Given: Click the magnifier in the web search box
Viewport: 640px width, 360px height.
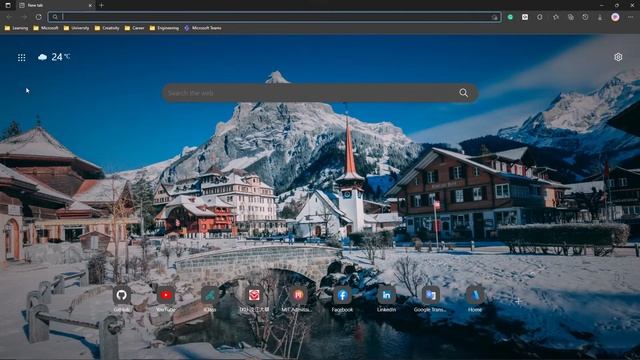Looking at the screenshot, I should pyautogui.click(x=464, y=93).
